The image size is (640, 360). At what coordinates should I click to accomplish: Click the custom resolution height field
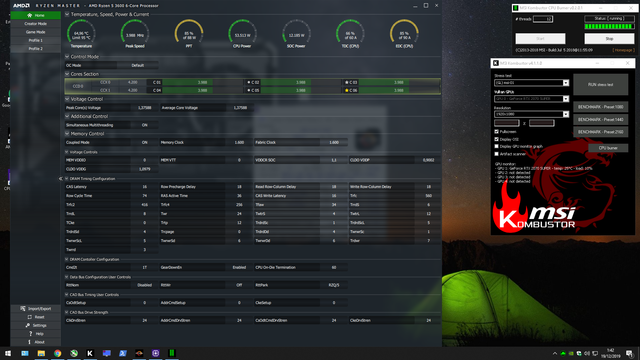[x=542, y=123]
